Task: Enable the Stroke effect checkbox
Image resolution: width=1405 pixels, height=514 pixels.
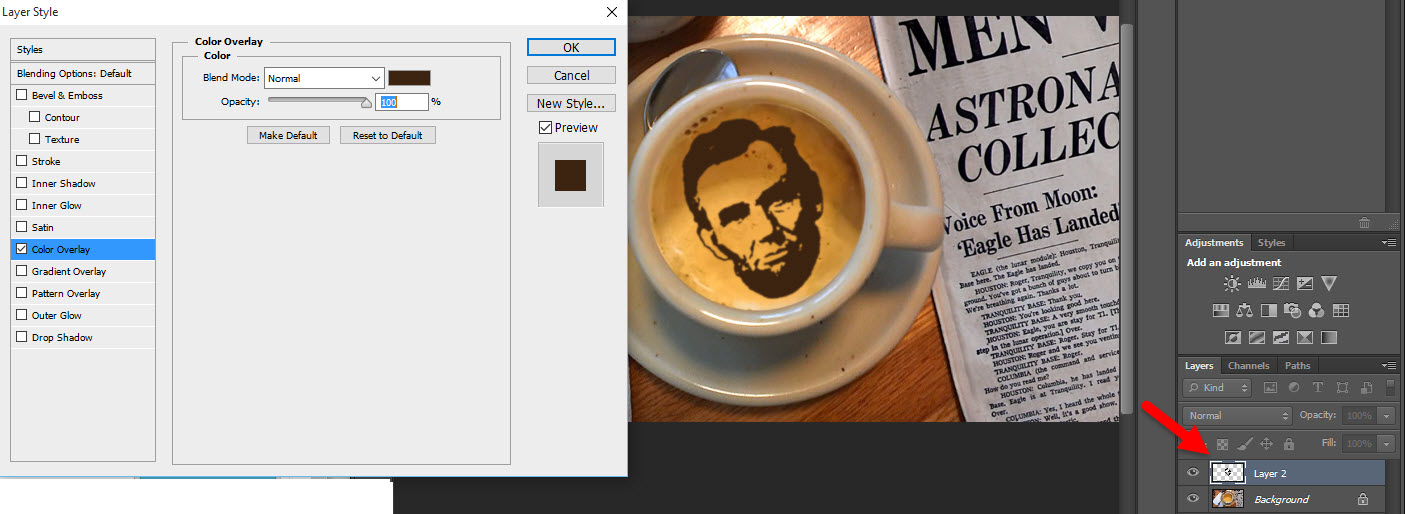Action: click(x=22, y=161)
